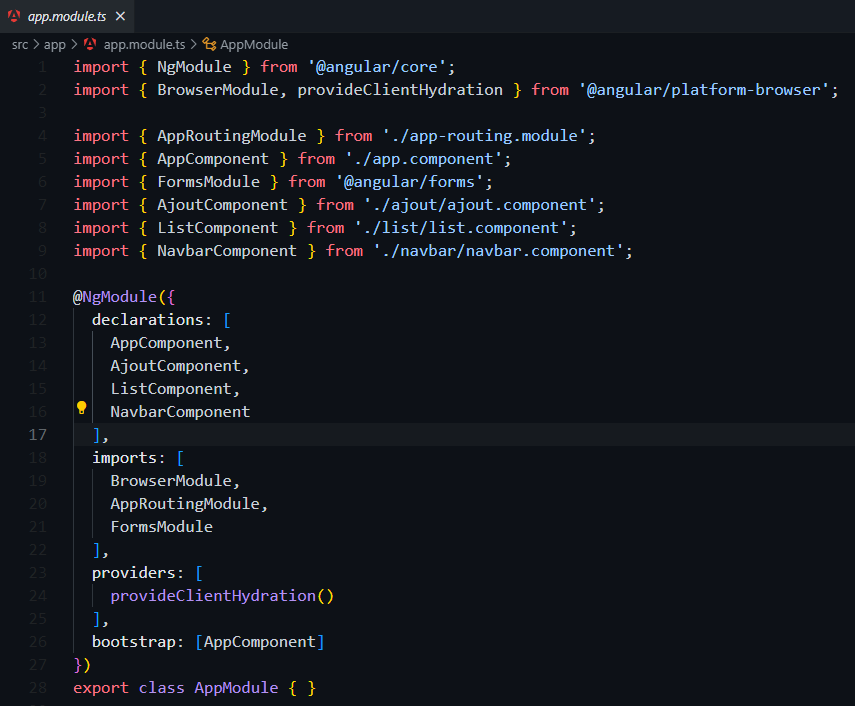Click './app-routing.module' path string

pyautogui.click(x=484, y=136)
